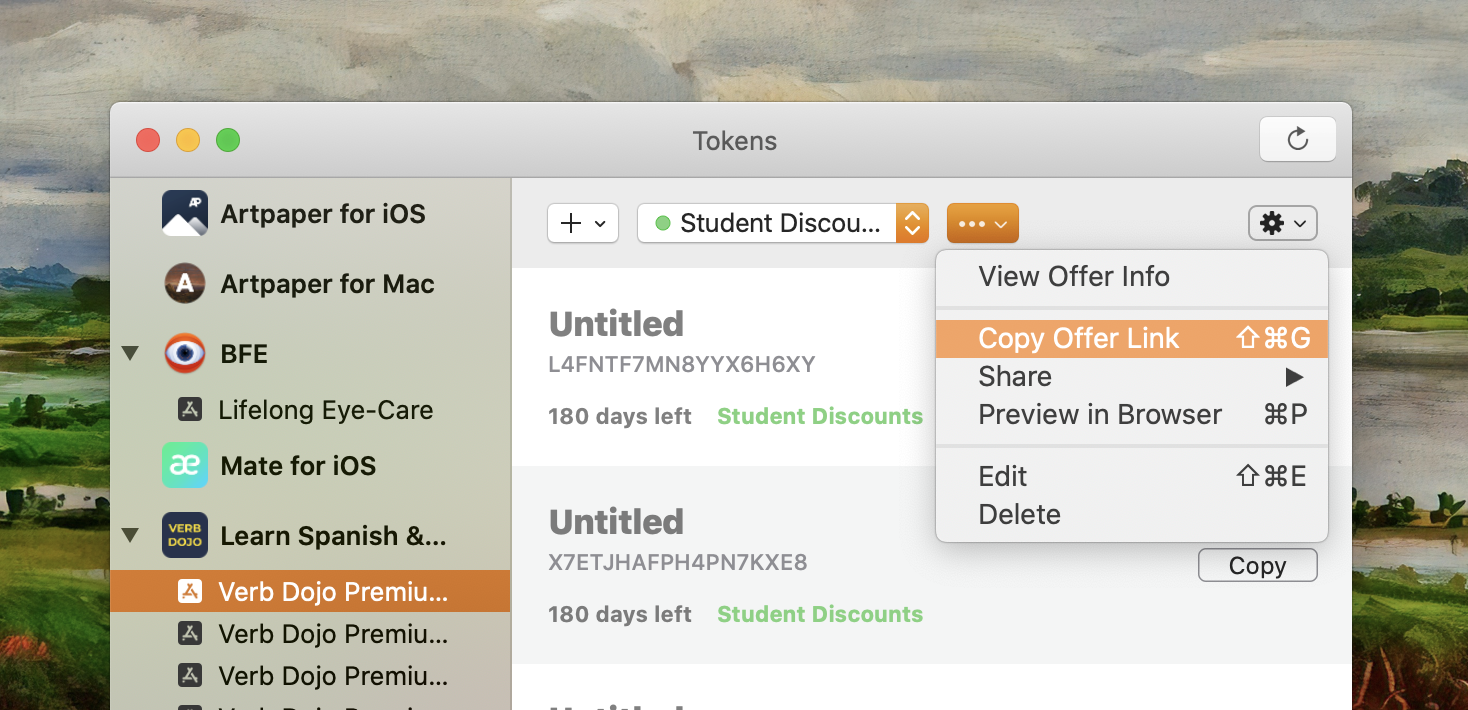This screenshot has width=1468, height=710.
Task: Click the BFE eye app icon
Action: pyautogui.click(x=185, y=354)
